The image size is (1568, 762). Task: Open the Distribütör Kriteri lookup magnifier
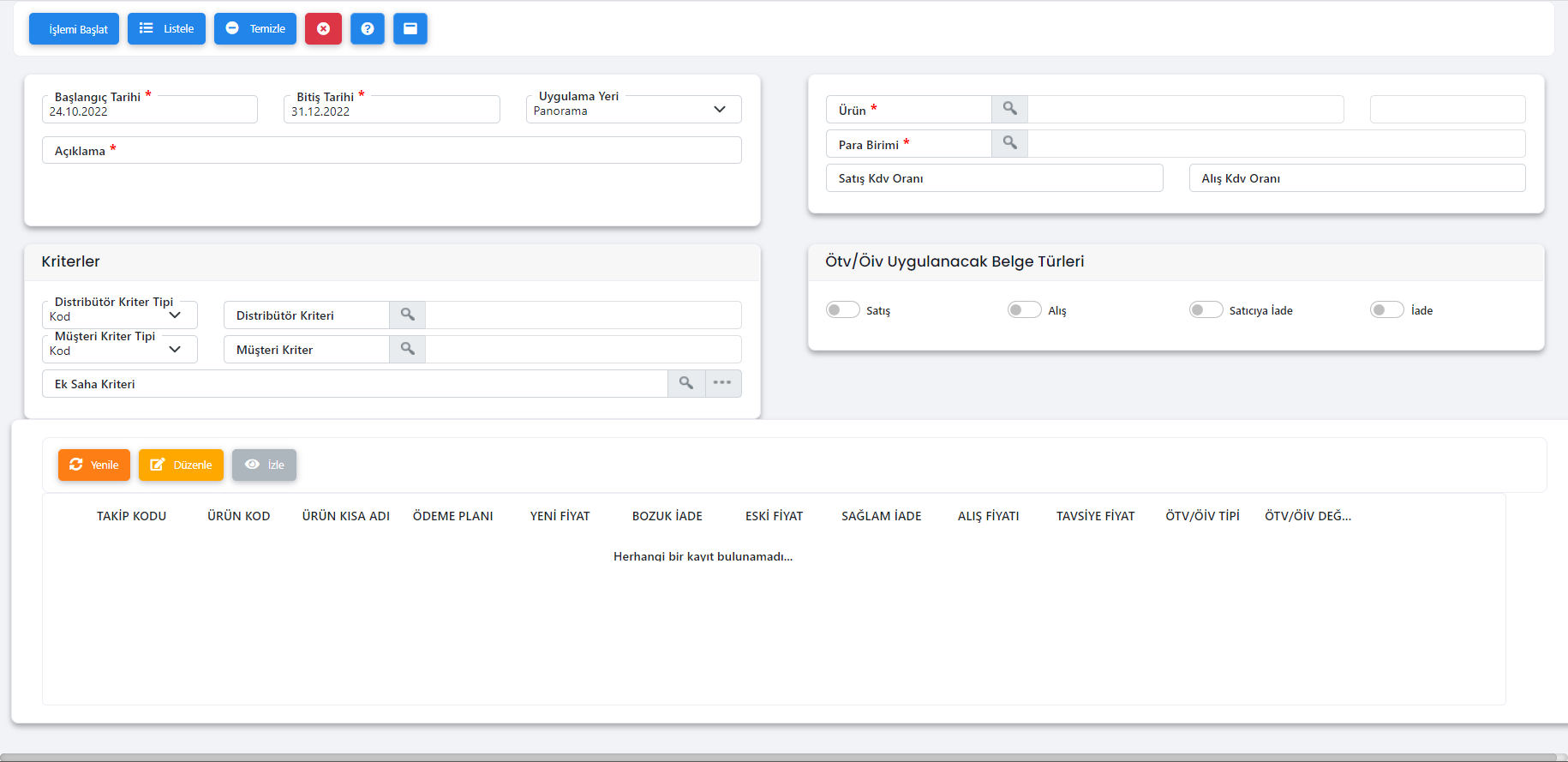(408, 315)
